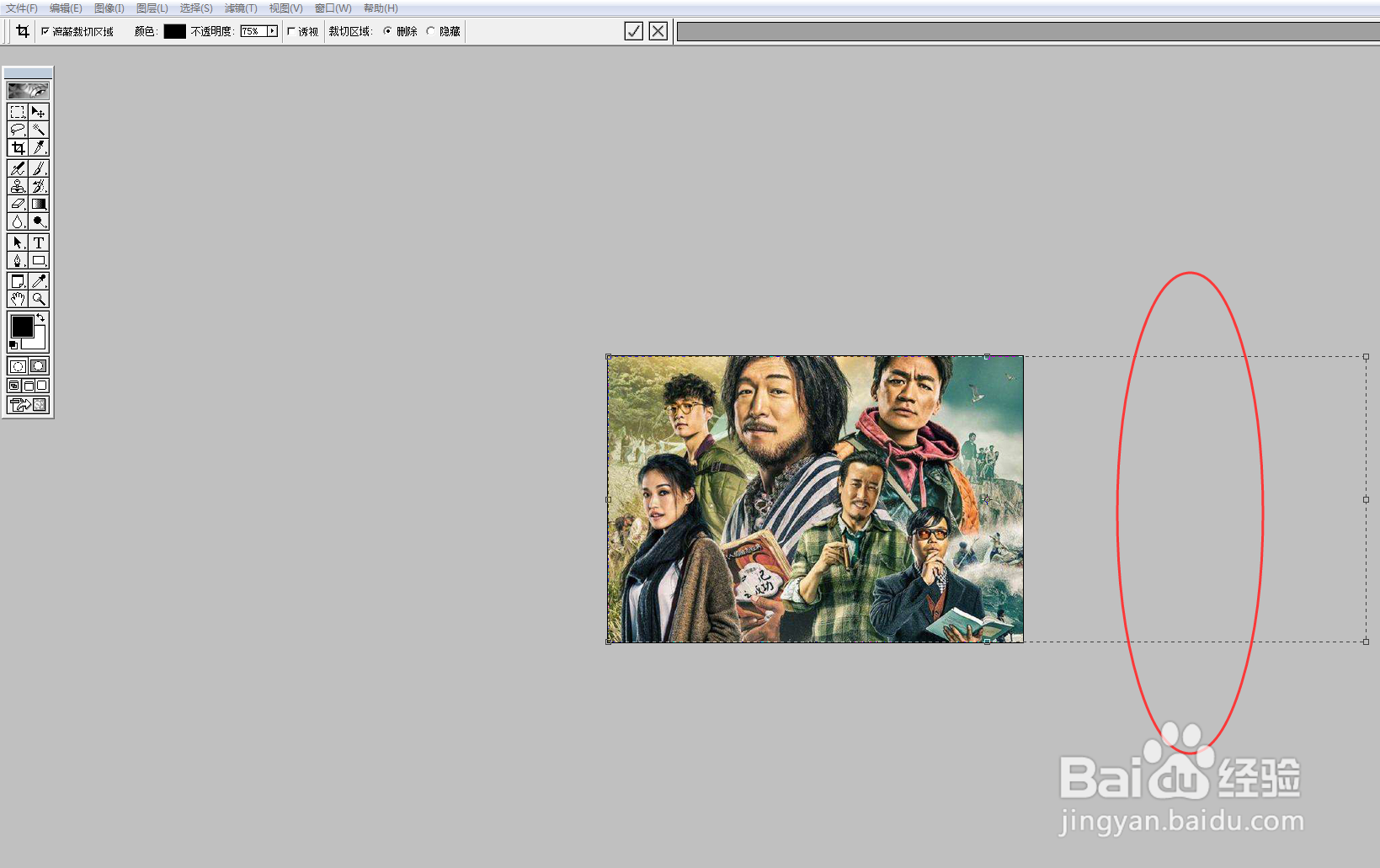Open the 文件(F) menu
1380x868 pixels.
click(x=22, y=8)
